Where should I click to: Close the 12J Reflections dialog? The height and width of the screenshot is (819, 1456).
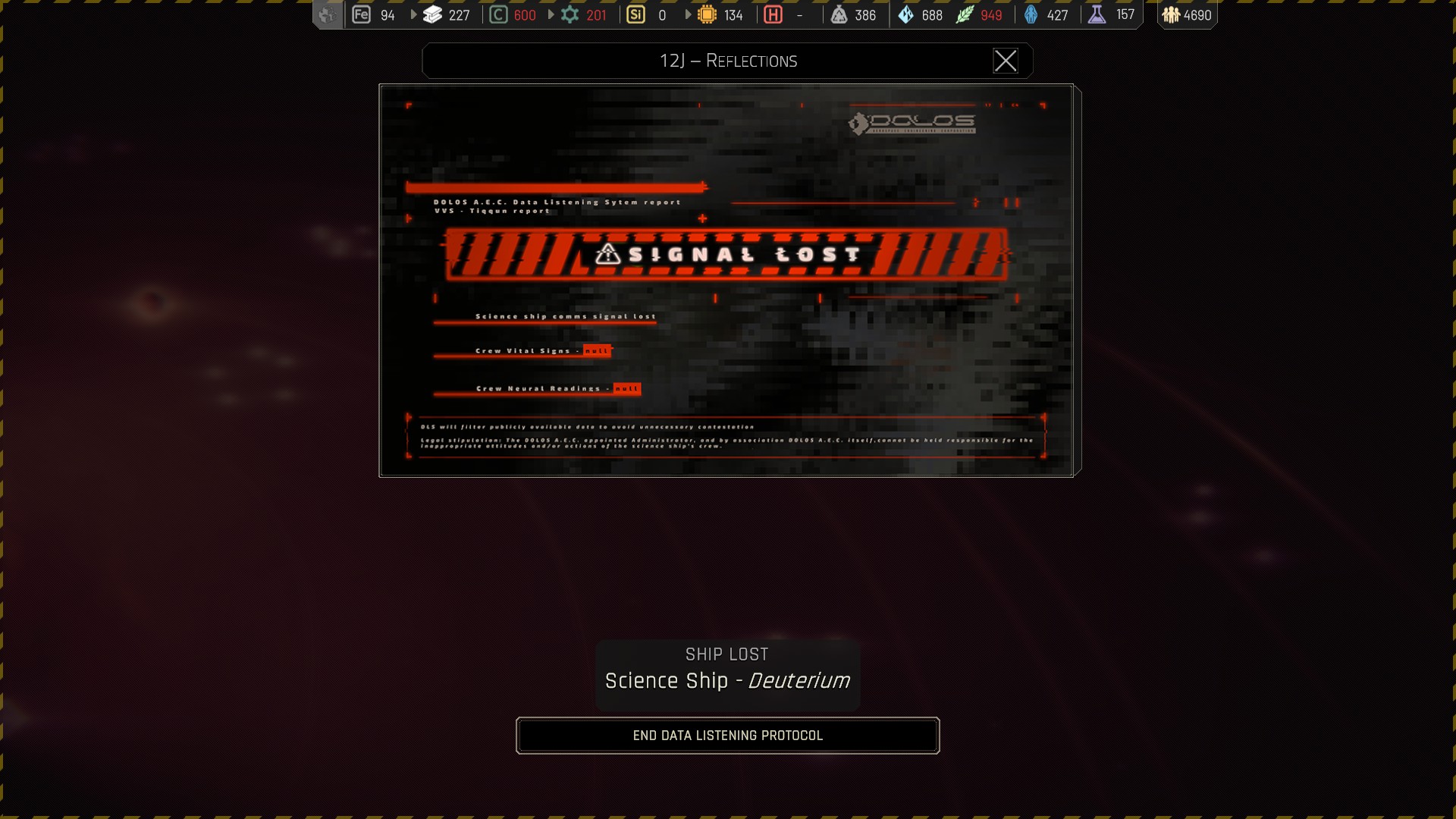(1005, 61)
